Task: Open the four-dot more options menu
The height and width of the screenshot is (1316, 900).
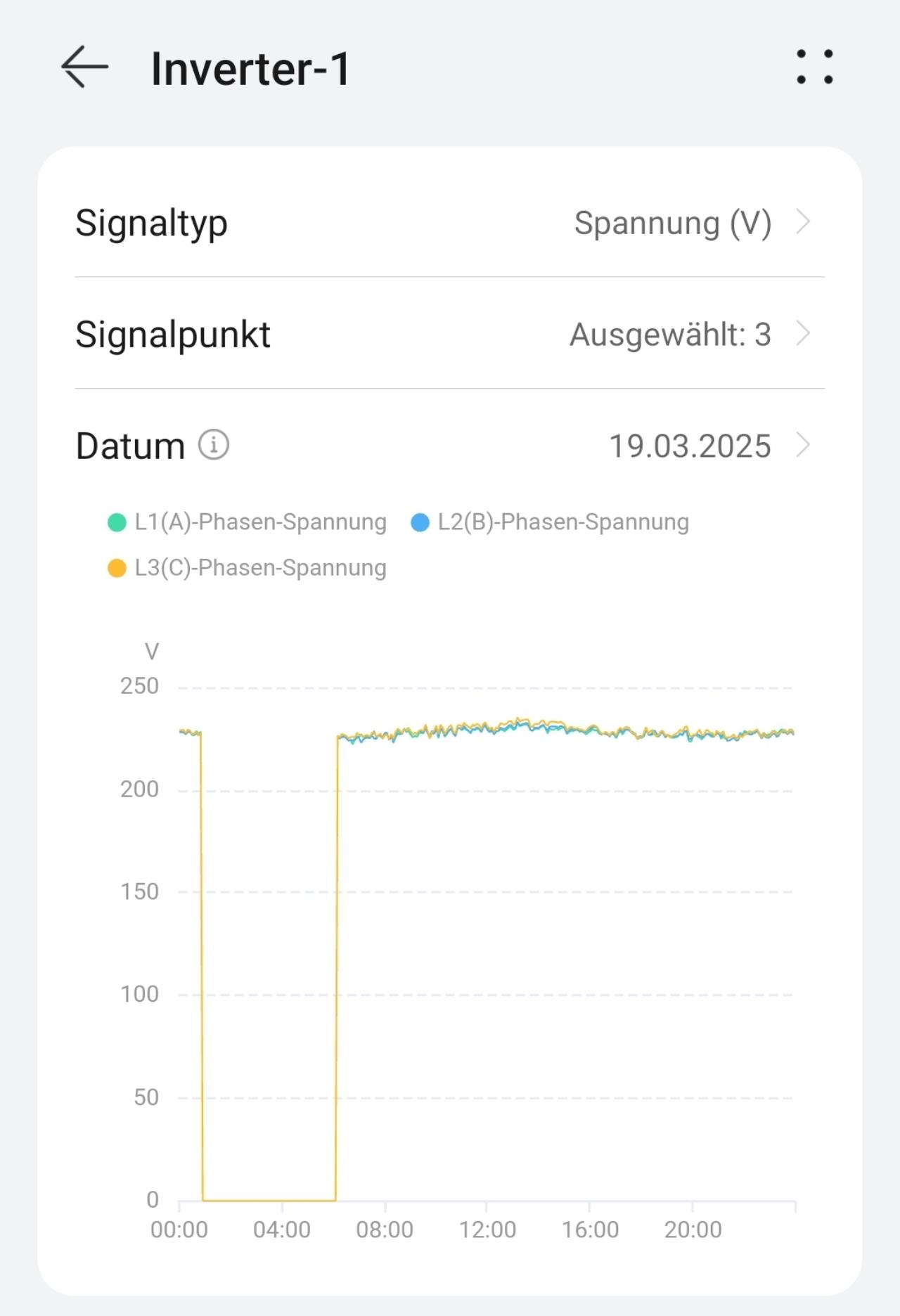Action: [814, 67]
